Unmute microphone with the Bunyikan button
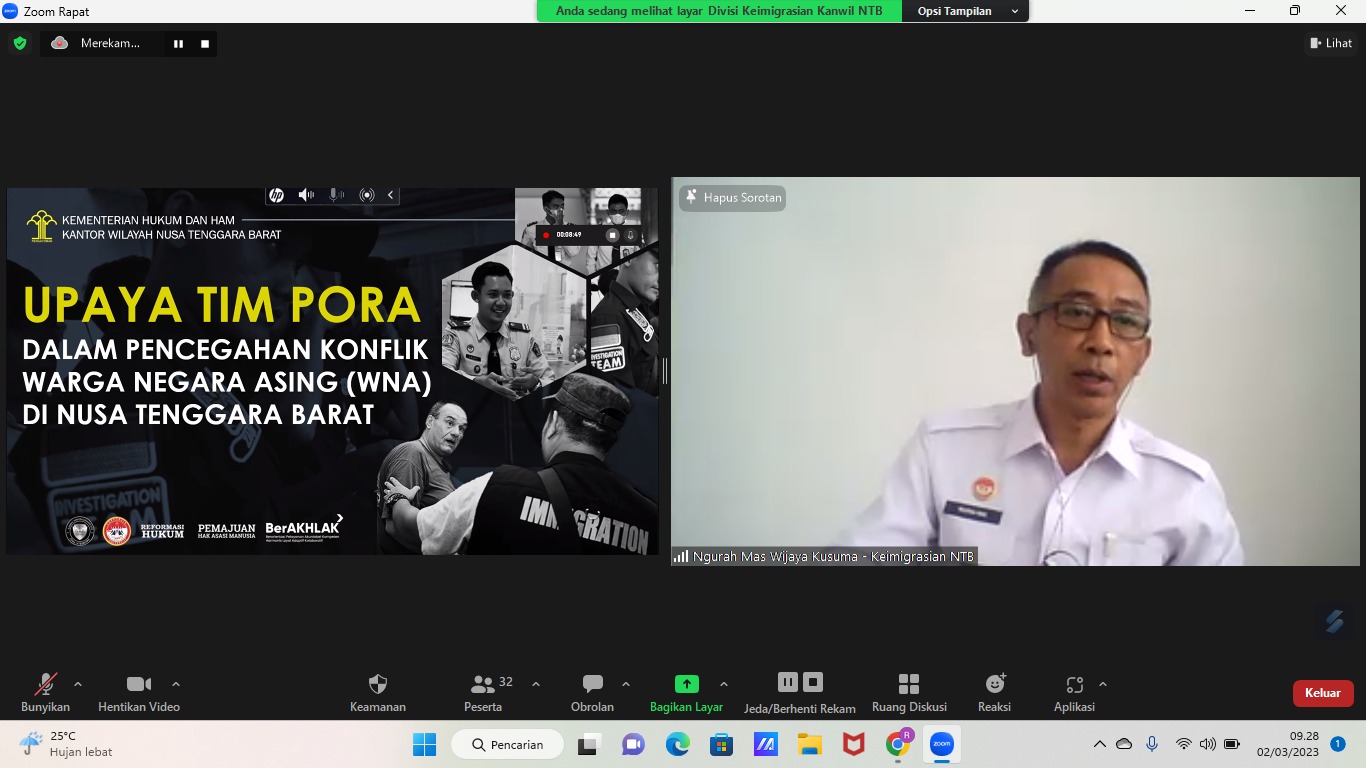The height and width of the screenshot is (768, 1366). pos(45,693)
